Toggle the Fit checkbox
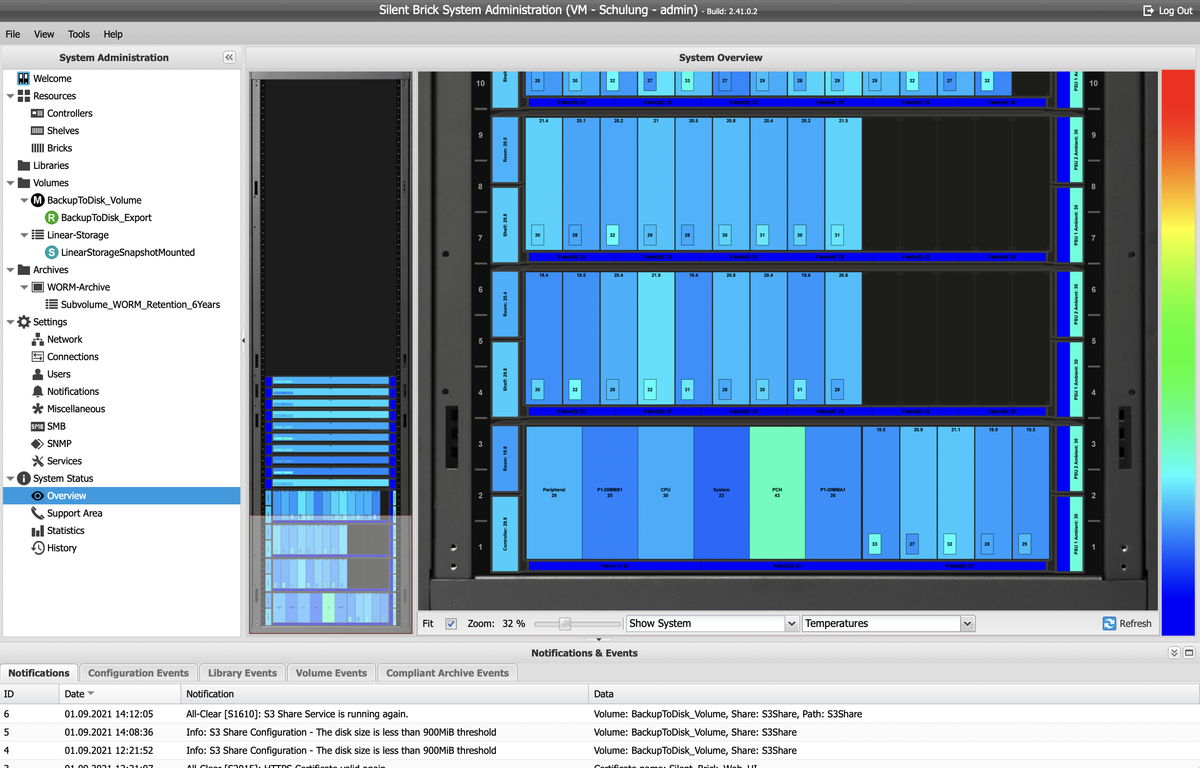 coord(451,624)
